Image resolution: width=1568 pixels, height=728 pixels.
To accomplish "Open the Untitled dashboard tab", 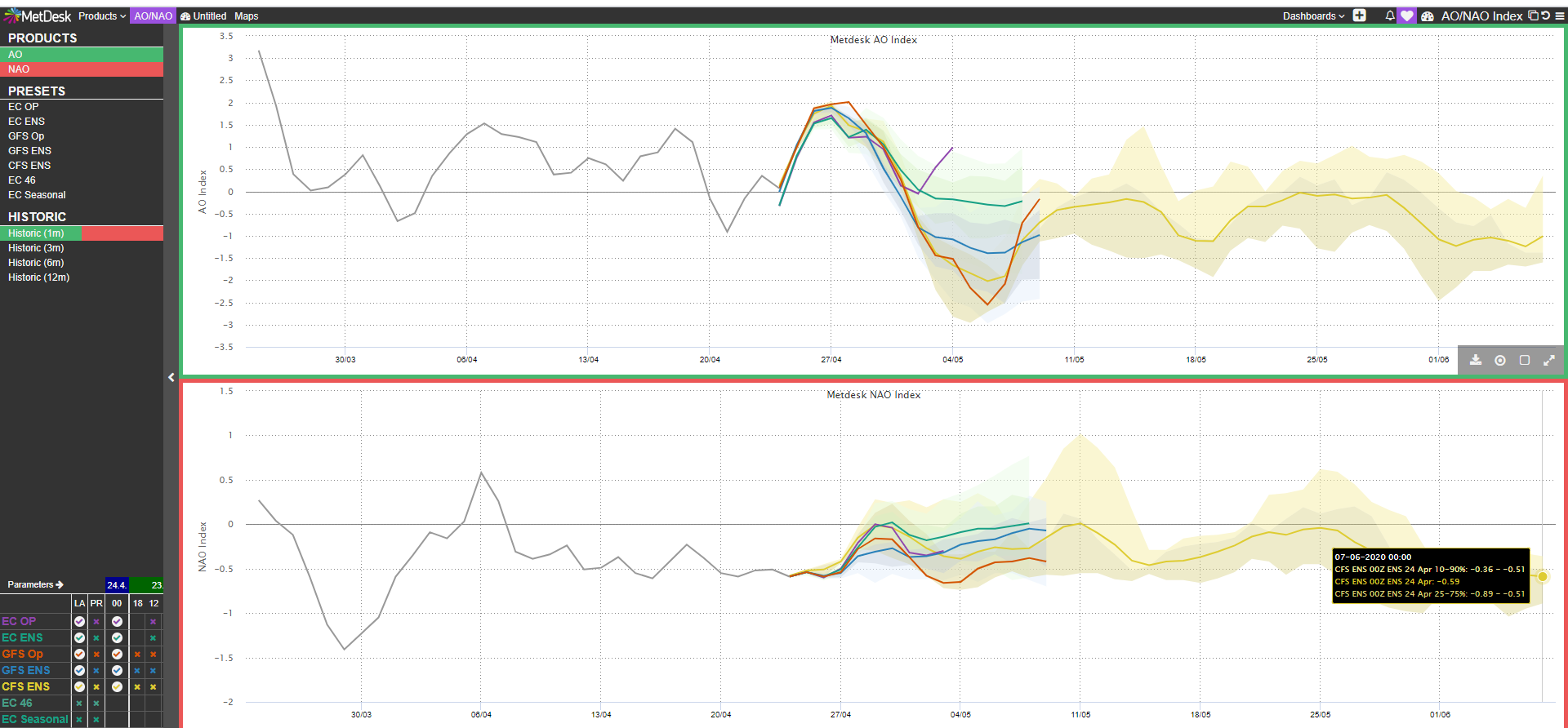I will 204,16.
